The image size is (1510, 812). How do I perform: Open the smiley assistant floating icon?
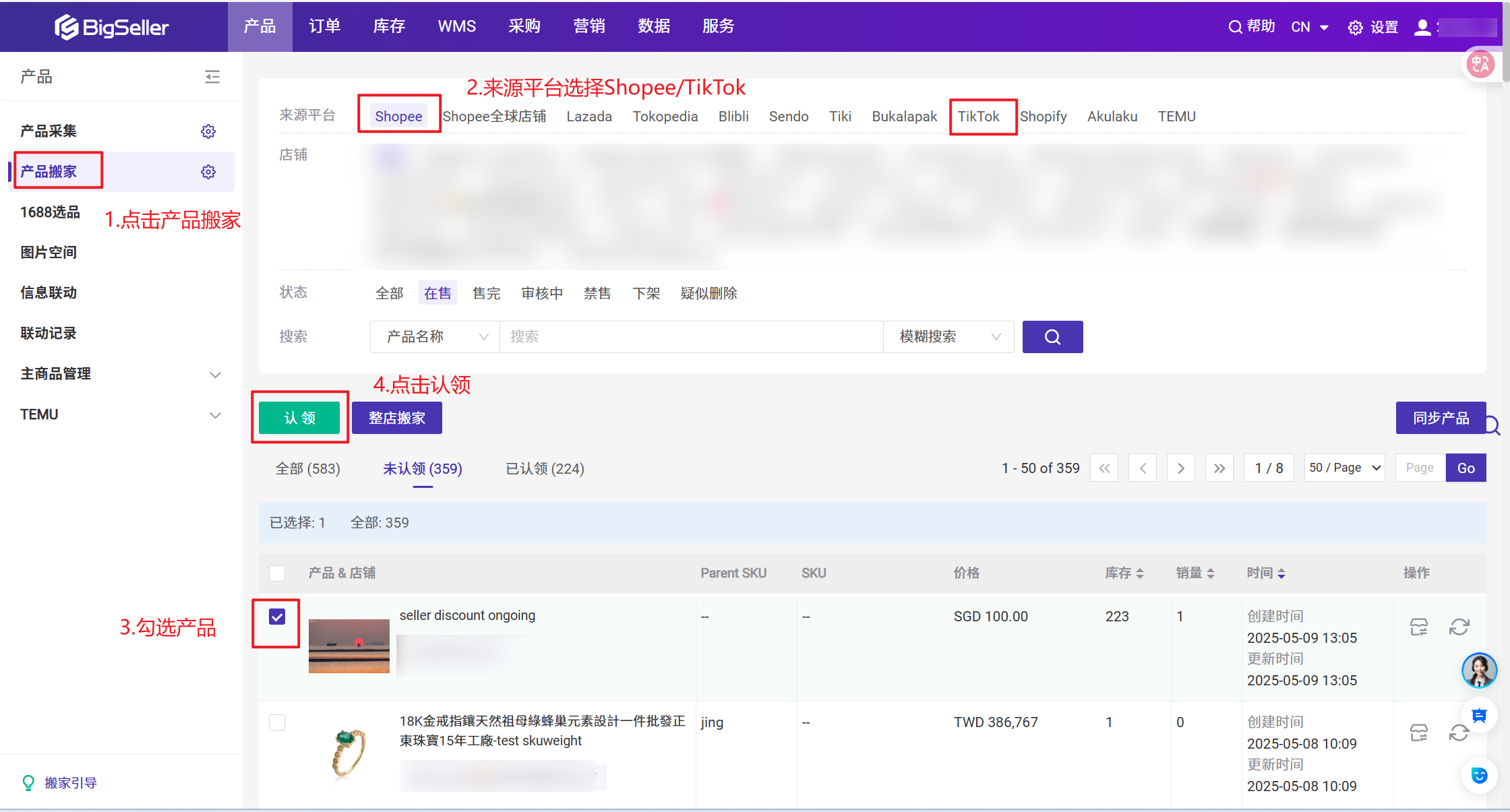1480,776
